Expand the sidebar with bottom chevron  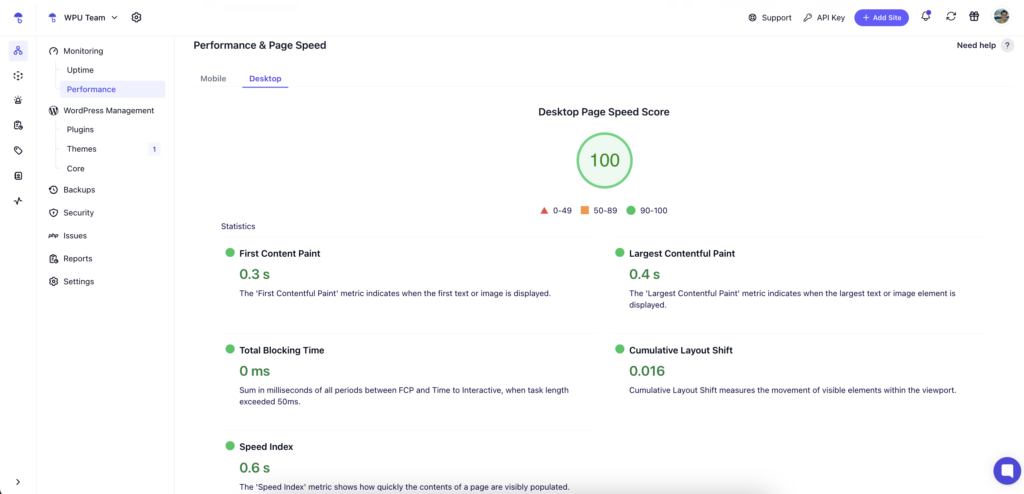click(x=18, y=482)
